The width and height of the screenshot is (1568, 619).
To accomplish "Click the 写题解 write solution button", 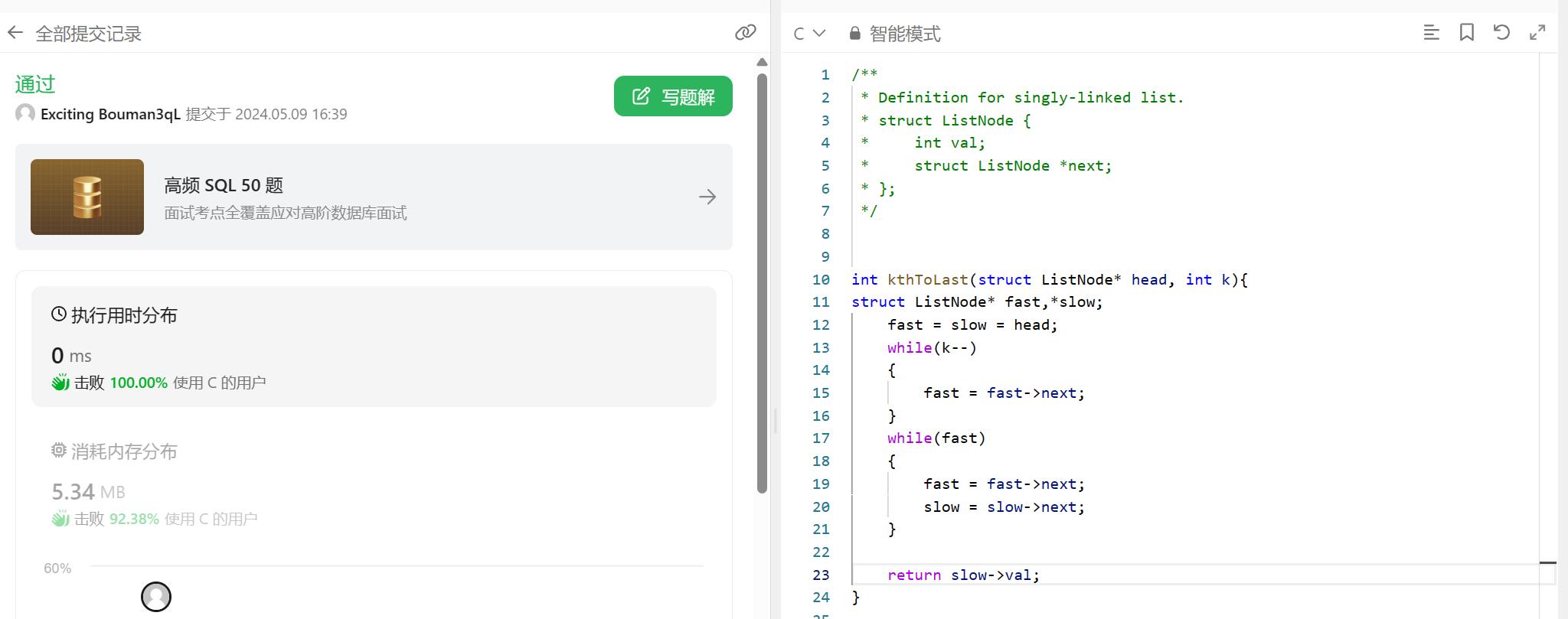I will [x=673, y=96].
